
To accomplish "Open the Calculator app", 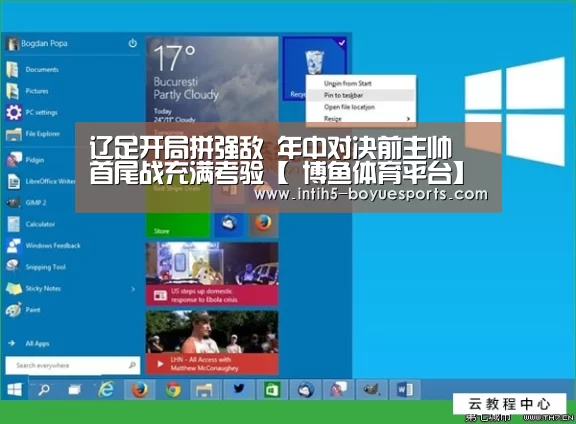I will coord(30,224).
